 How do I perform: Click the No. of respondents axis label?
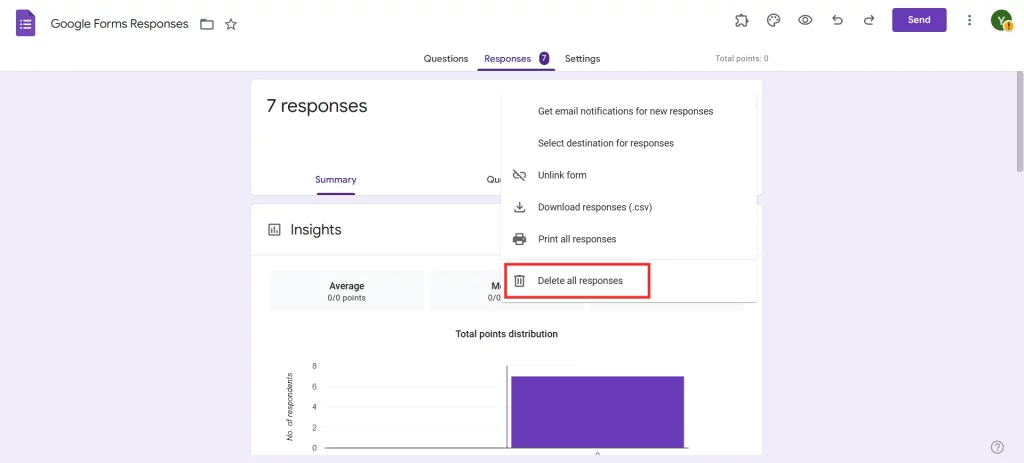[x=290, y=407]
